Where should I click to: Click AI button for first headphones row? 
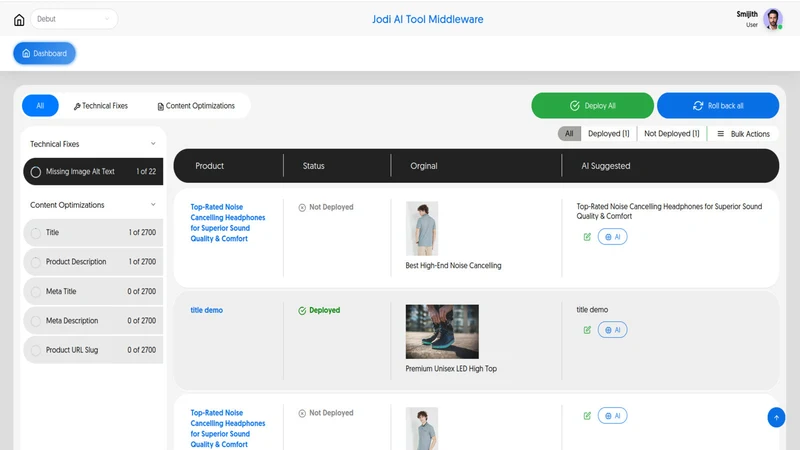click(x=612, y=237)
